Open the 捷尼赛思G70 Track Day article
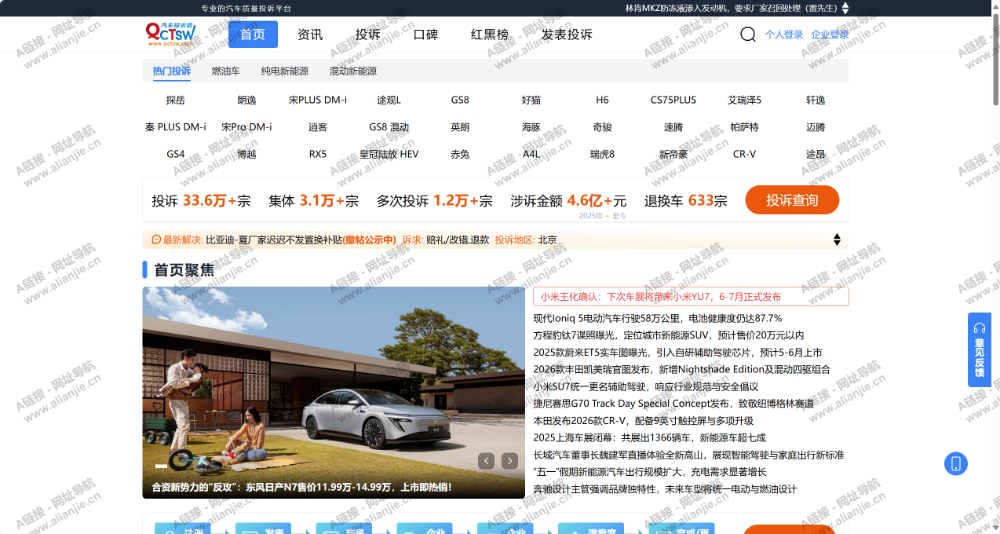1000x534 pixels. click(673, 404)
